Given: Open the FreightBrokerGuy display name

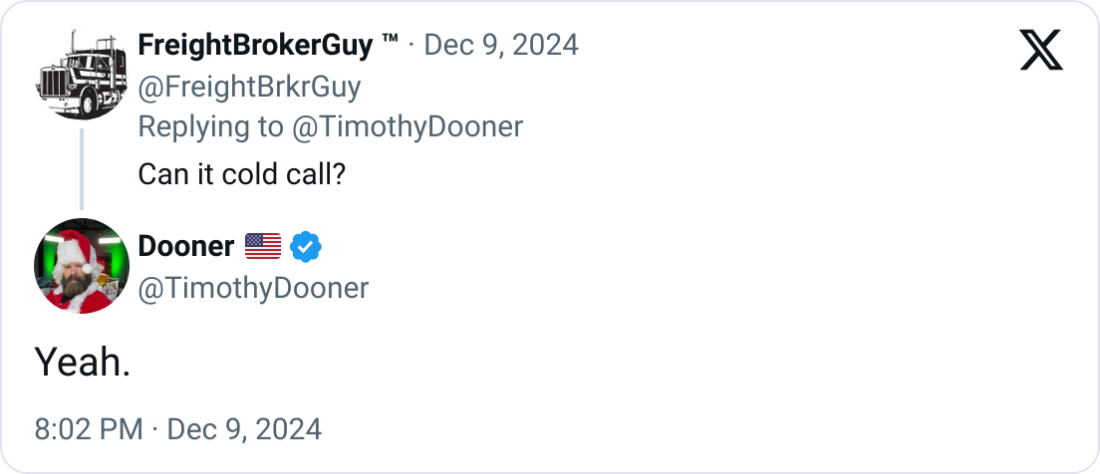Looking at the screenshot, I should [x=255, y=45].
